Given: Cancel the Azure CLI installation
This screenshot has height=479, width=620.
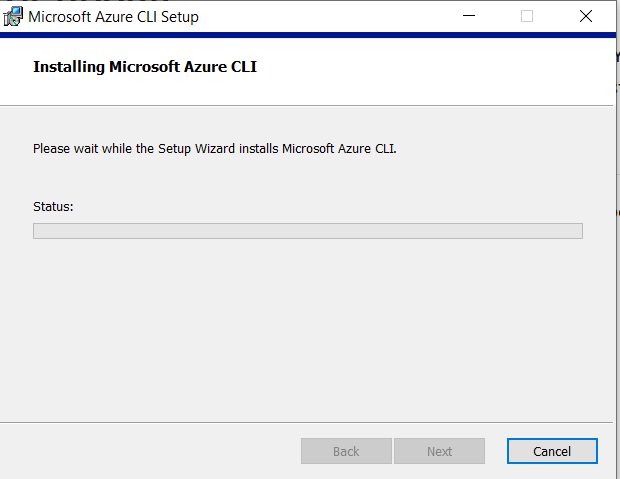Looking at the screenshot, I should coord(552,451).
